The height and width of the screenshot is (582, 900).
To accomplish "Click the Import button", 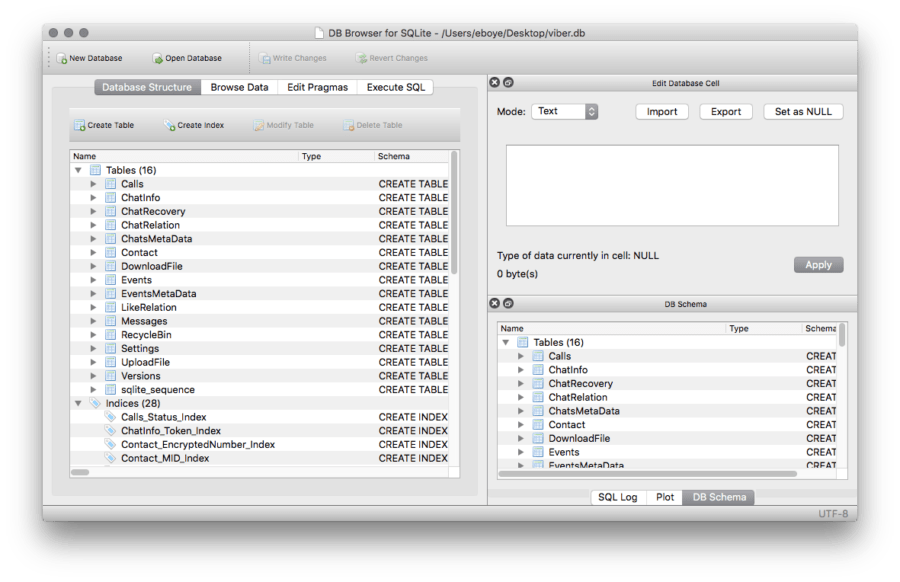I will (x=662, y=111).
